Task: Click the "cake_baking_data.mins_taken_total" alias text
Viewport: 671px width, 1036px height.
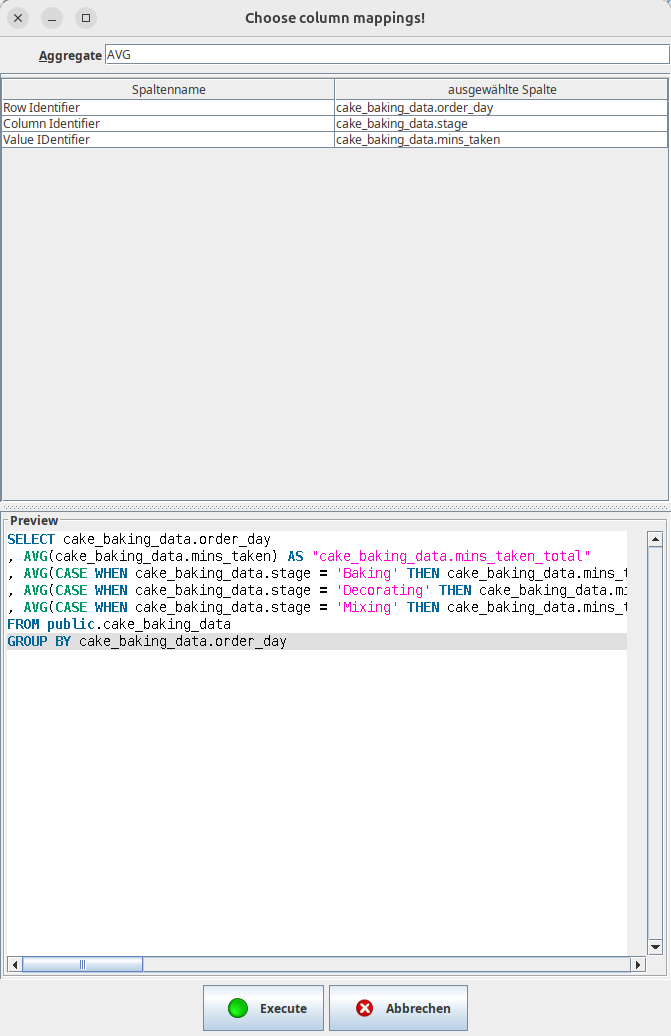Action: [451, 556]
